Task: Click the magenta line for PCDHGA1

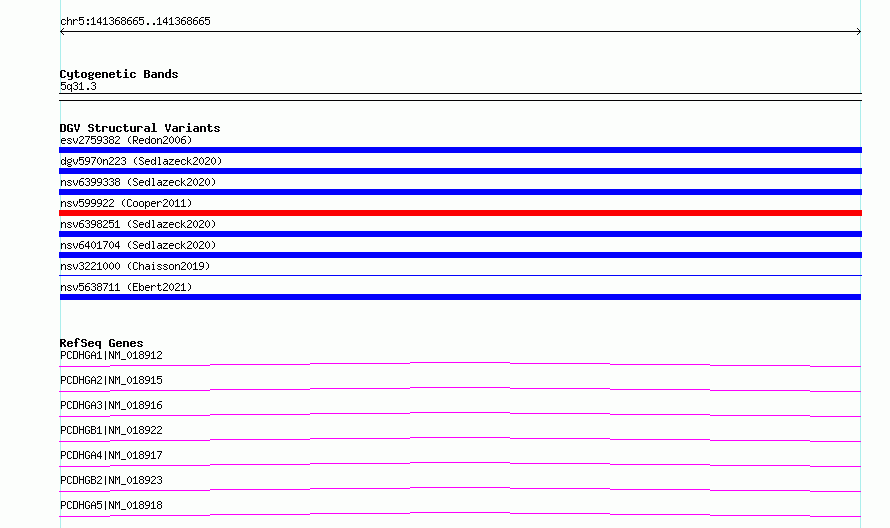Action: click(x=460, y=364)
